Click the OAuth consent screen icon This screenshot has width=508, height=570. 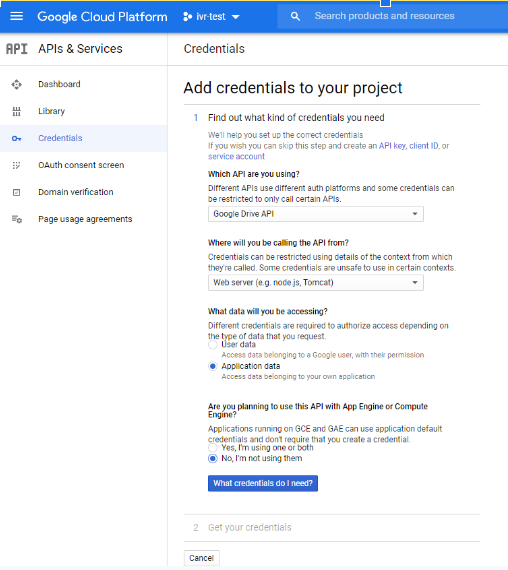tap(16, 165)
